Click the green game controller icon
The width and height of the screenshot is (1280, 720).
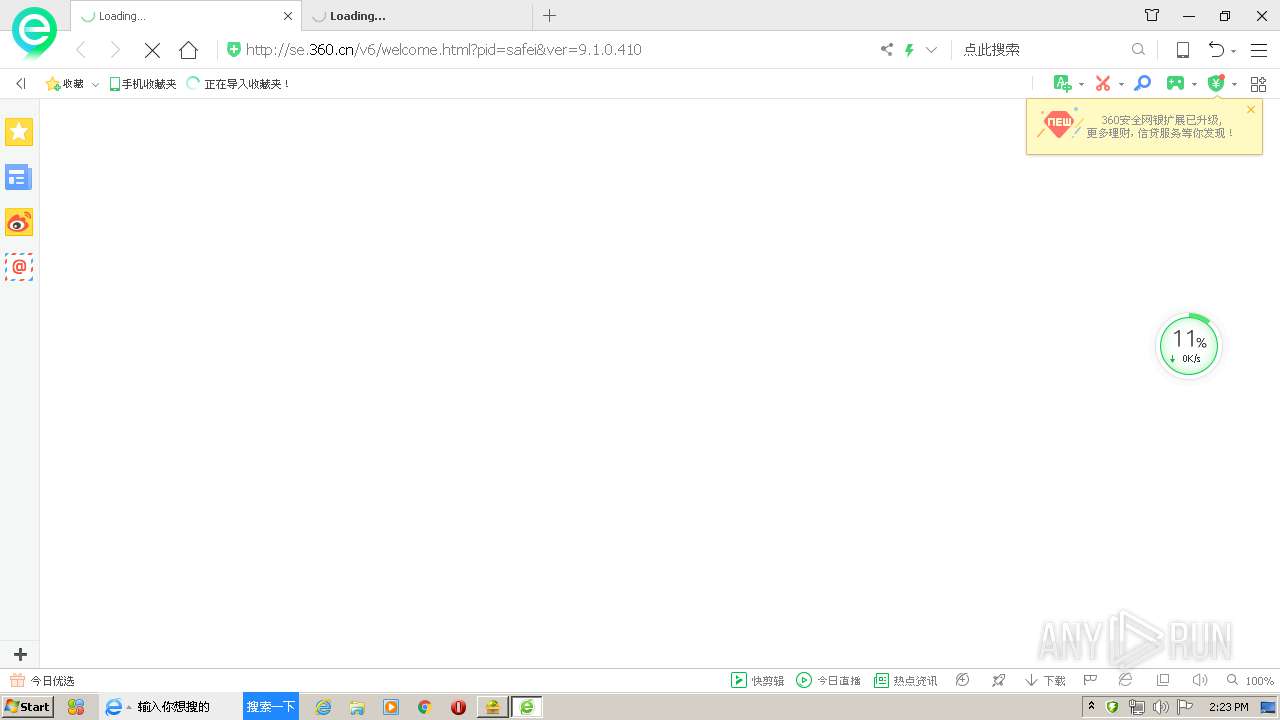1175,84
